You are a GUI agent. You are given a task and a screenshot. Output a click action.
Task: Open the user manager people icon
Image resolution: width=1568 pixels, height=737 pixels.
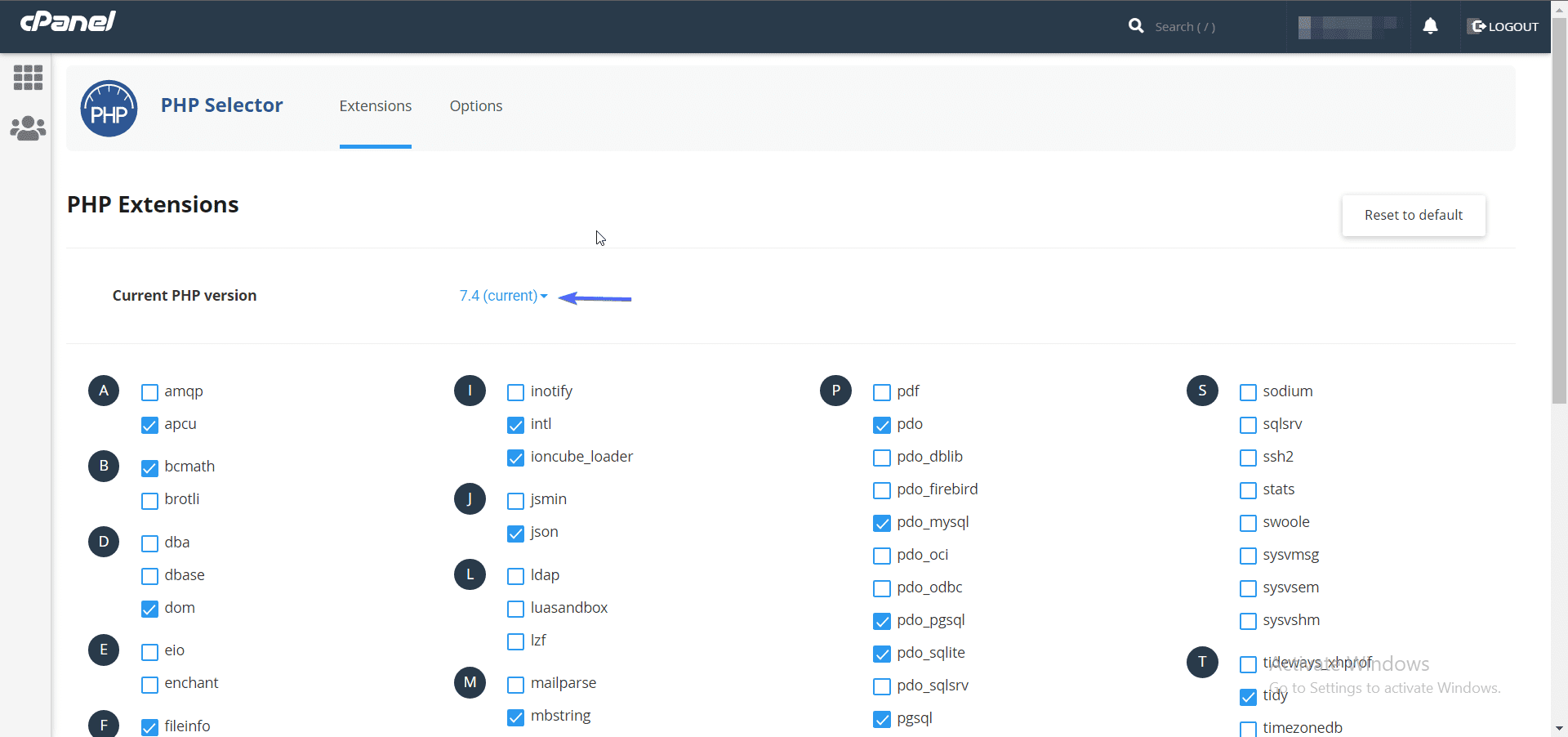(28, 128)
